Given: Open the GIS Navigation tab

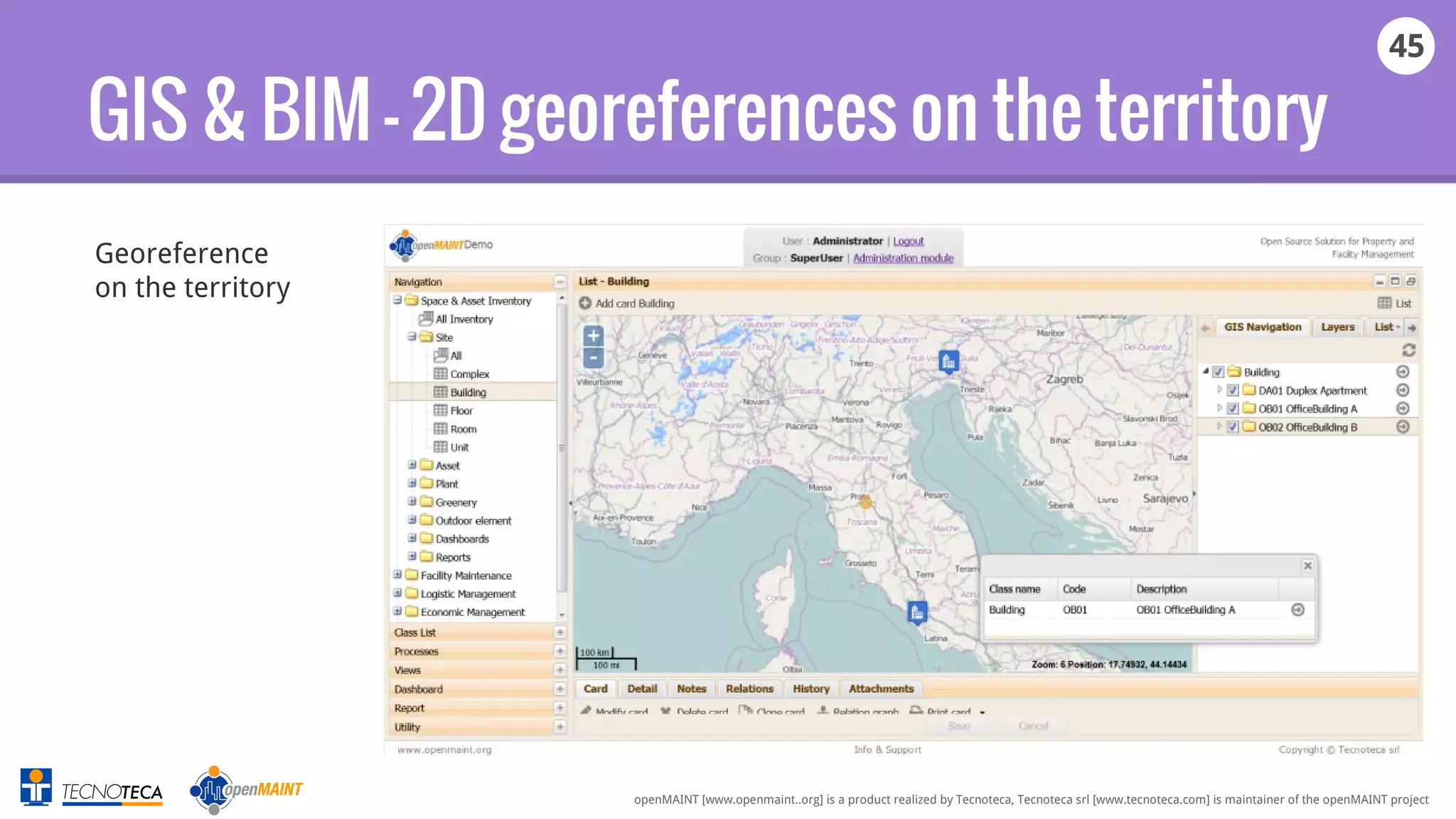Looking at the screenshot, I should click(1263, 327).
